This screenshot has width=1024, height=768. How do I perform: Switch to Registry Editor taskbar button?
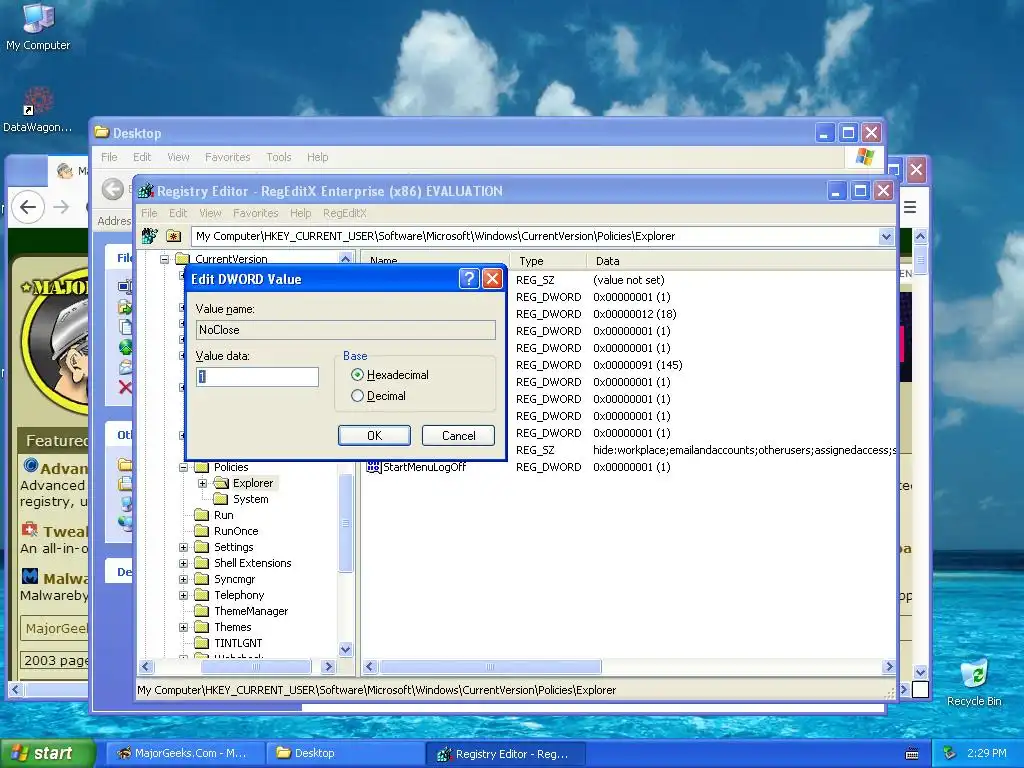[506, 754]
